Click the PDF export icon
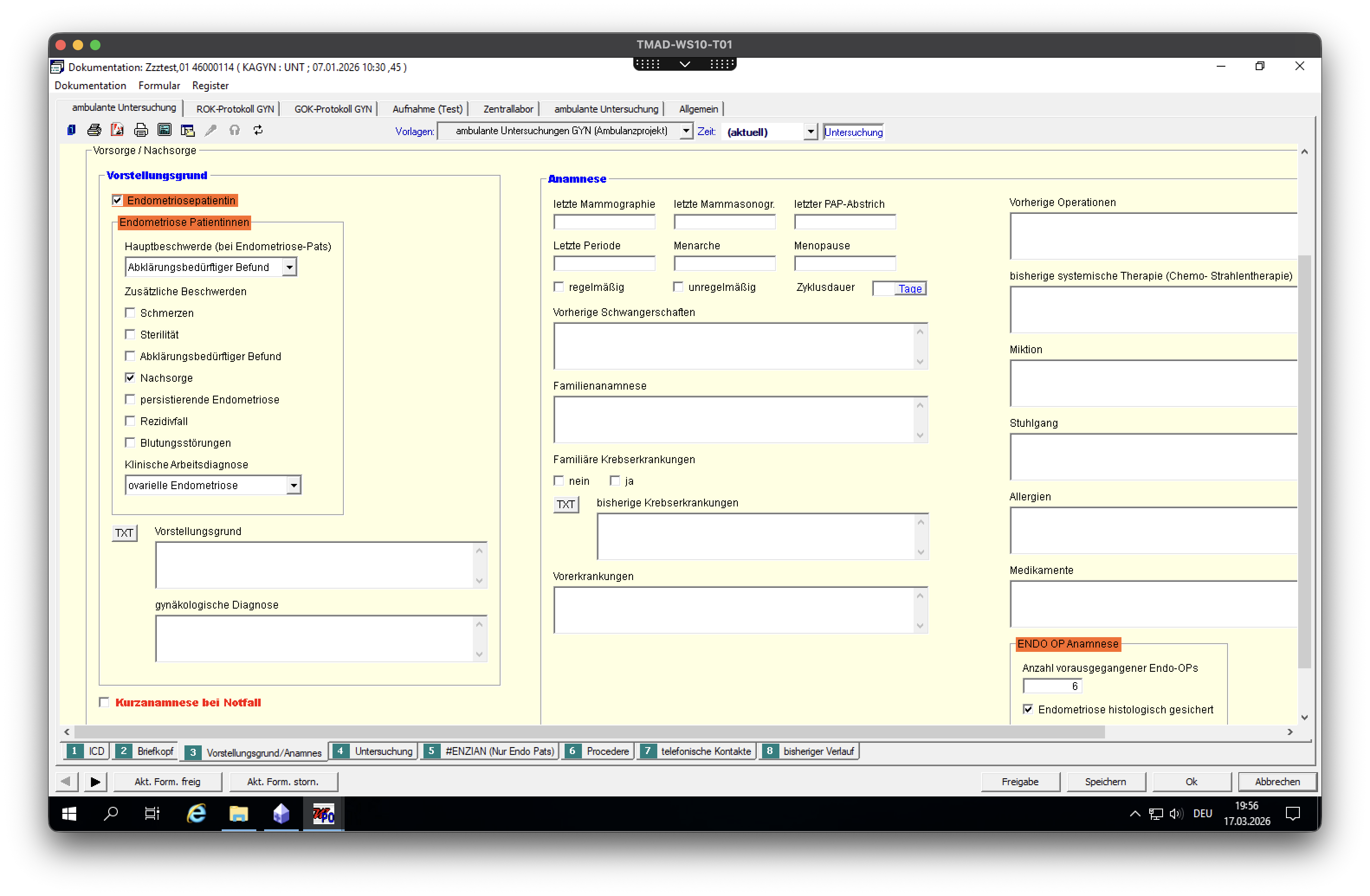Screen dimensions: 1370x896 point(117,131)
